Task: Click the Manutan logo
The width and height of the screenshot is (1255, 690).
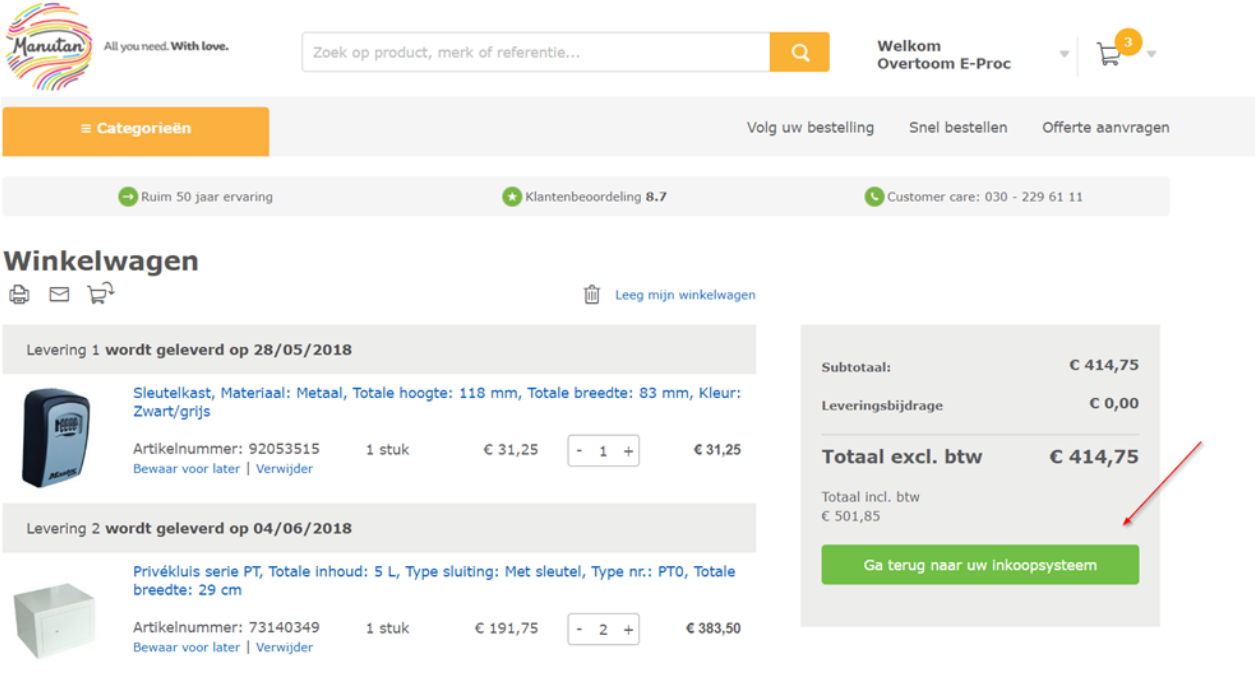Action: (x=50, y=46)
